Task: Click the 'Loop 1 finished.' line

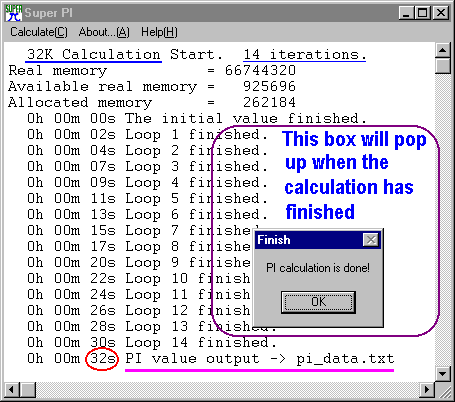Action: tap(147, 134)
